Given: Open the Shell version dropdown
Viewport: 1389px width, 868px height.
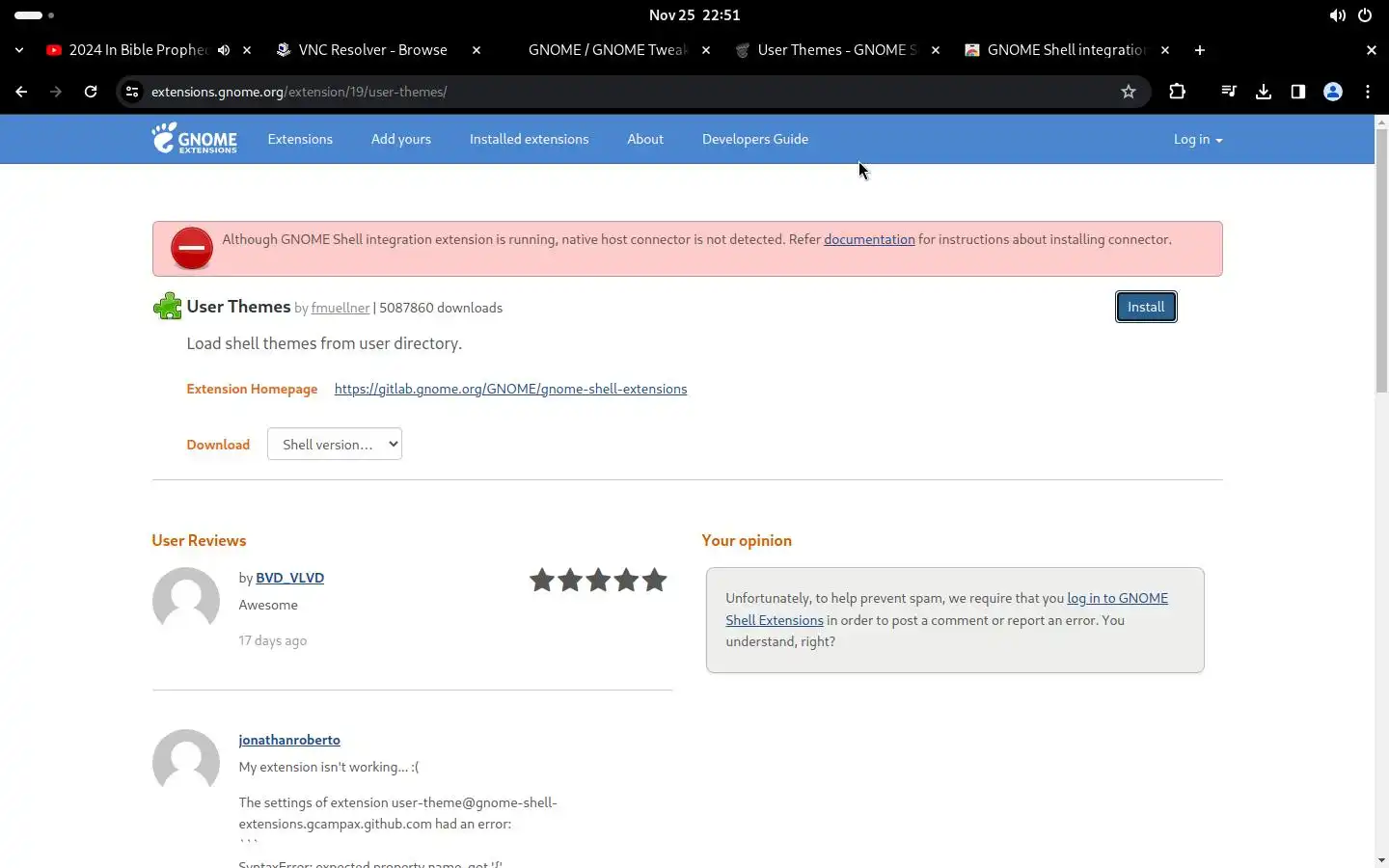Looking at the screenshot, I should click(335, 444).
